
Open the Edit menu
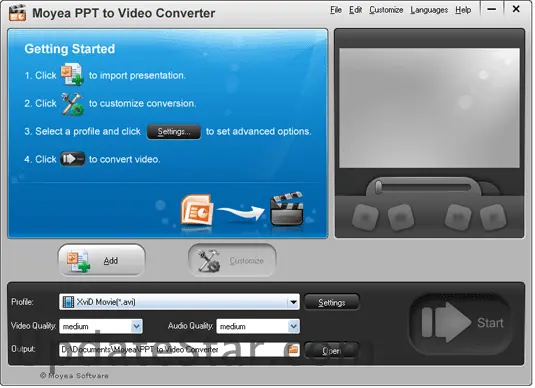tap(356, 10)
